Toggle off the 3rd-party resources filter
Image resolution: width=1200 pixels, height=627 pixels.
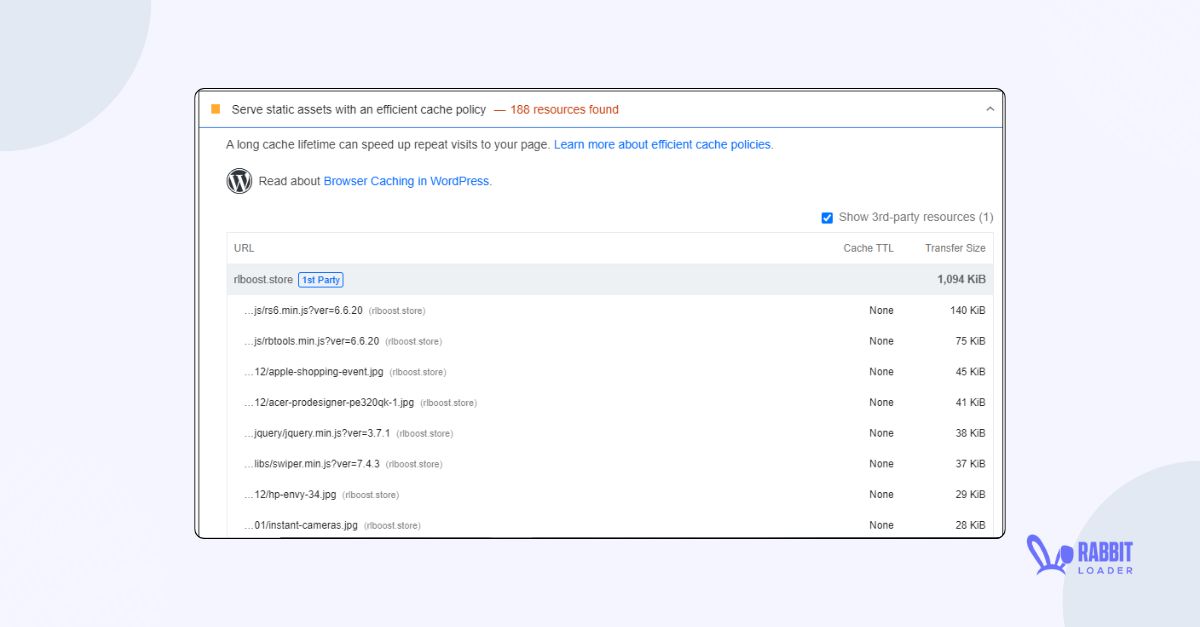[826, 217]
